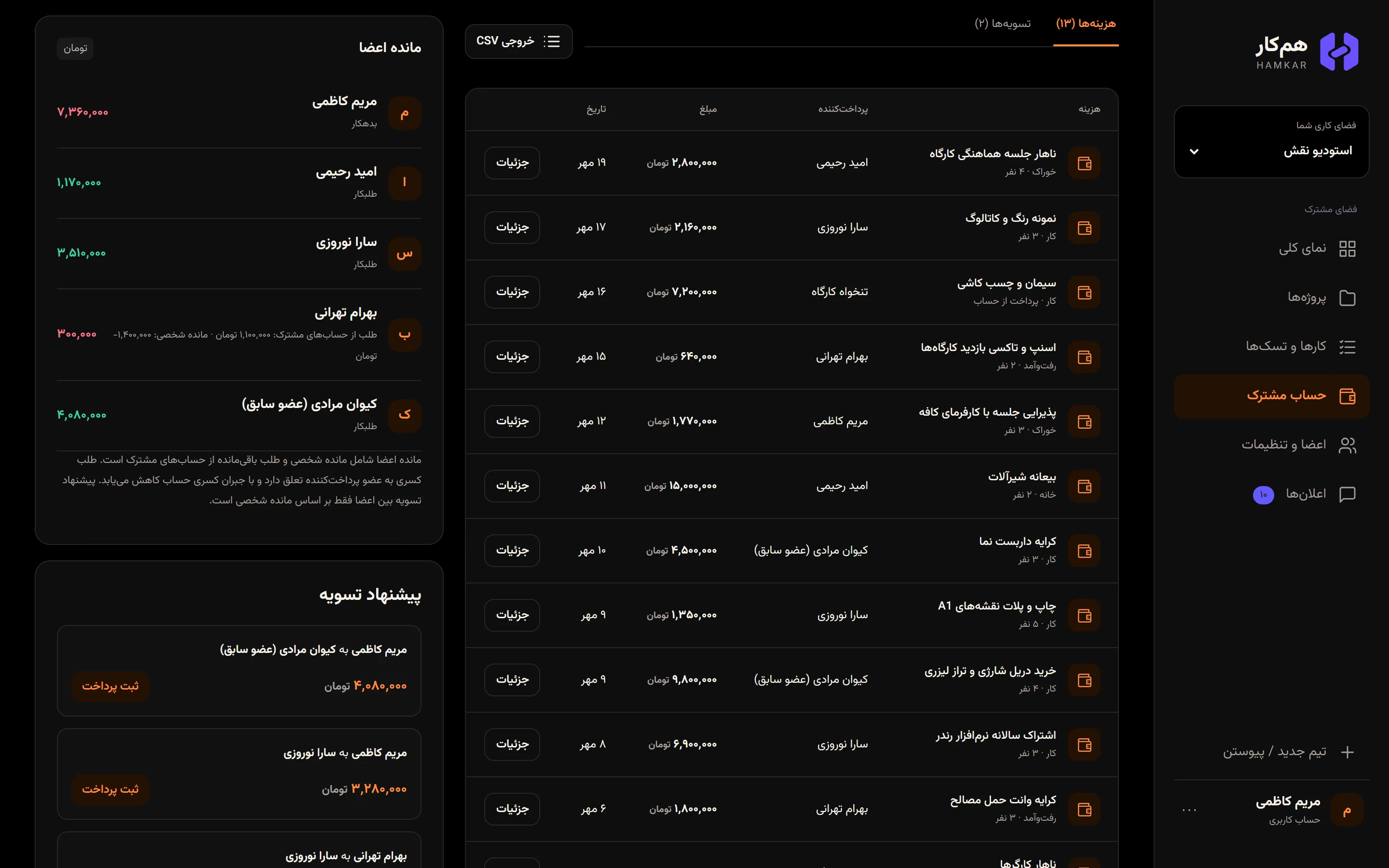Select بهرام تهرانی row in مانده اعضا

239,335
